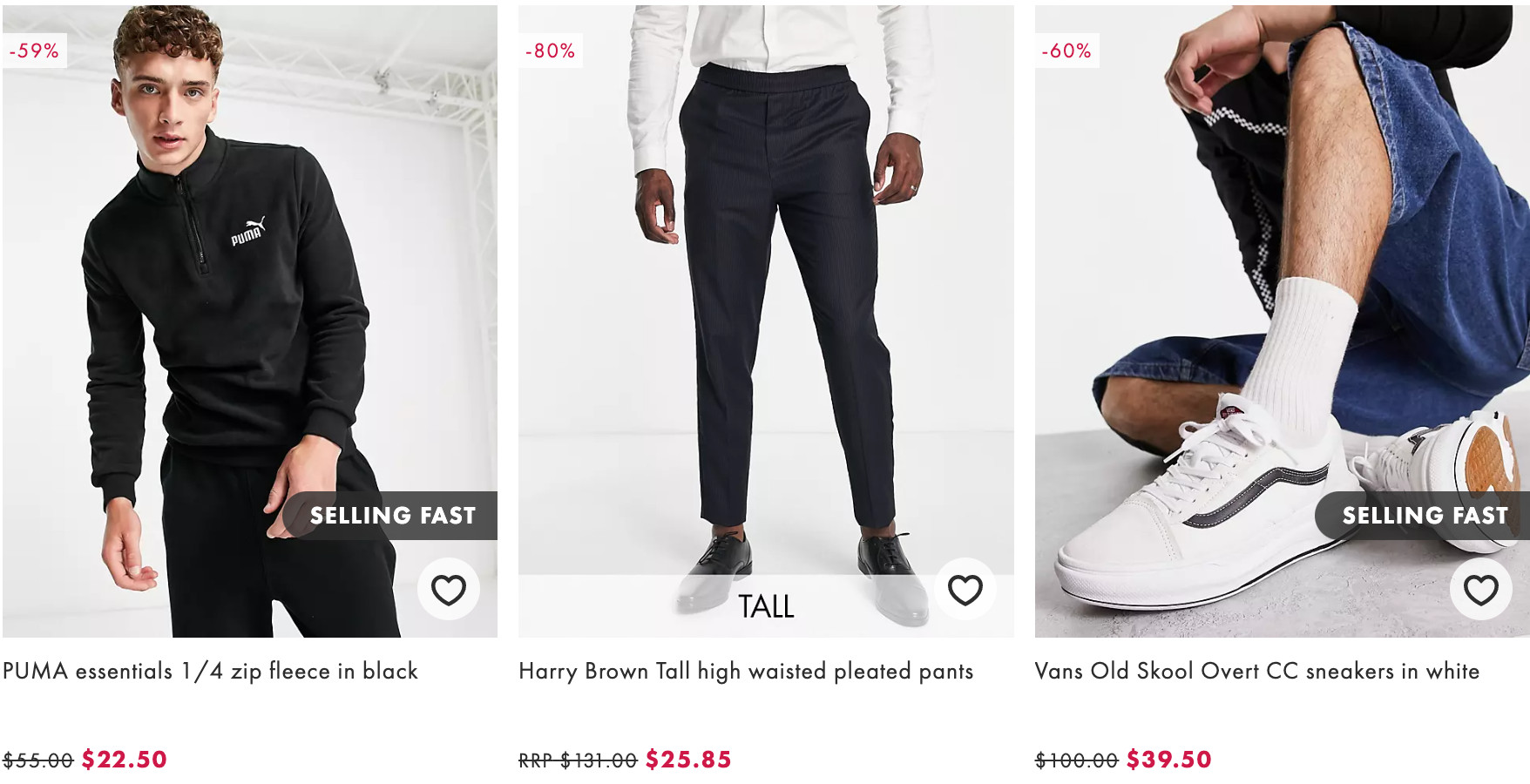
Task: Click the TALL label on pants image
Action: click(x=766, y=606)
